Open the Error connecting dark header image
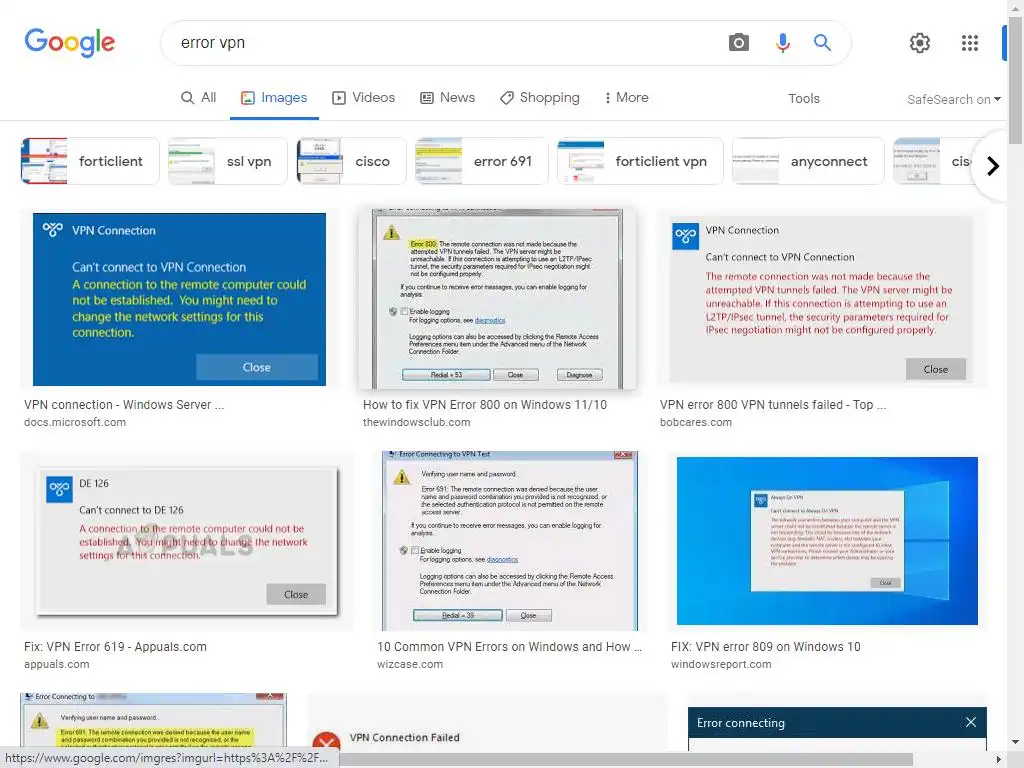This screenshot has width=1024, height=768. [837, 723]
